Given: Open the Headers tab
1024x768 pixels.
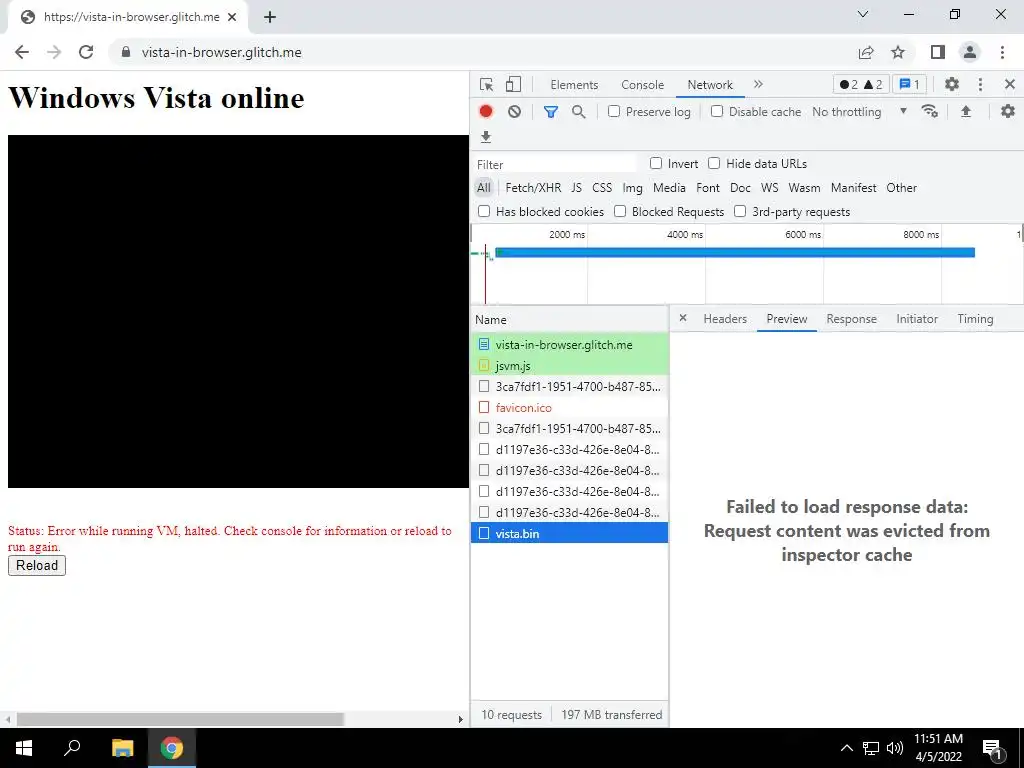Looking at the screenshot, I should 725,319.
